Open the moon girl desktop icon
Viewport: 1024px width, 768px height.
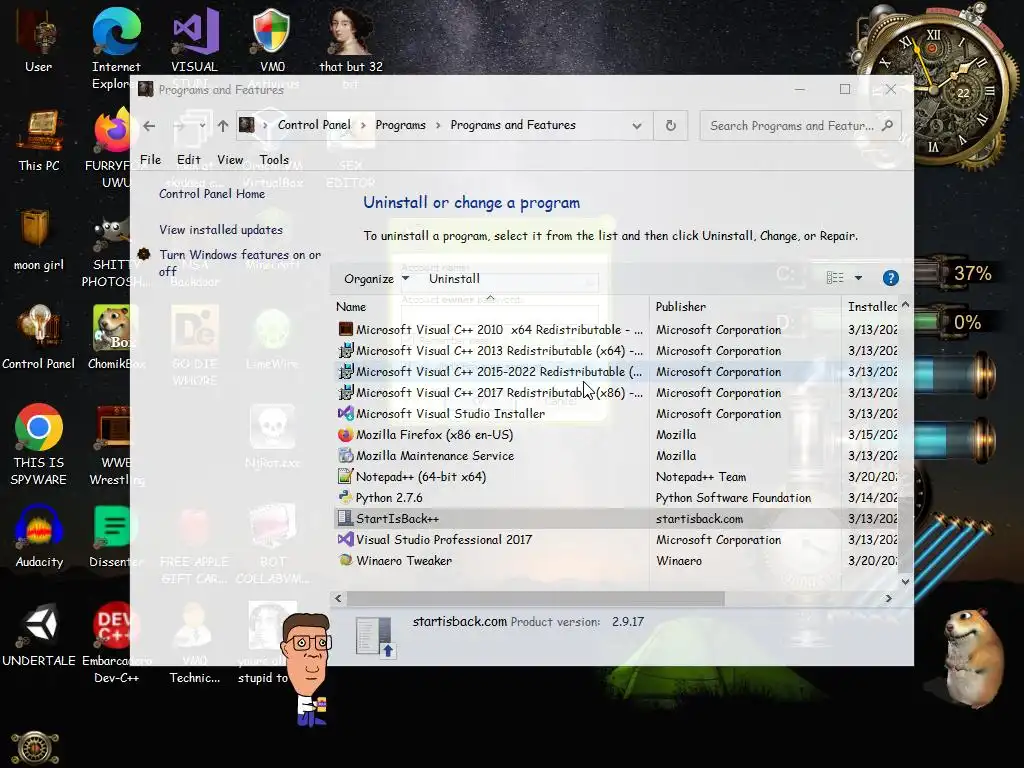(x=39, y=239)
